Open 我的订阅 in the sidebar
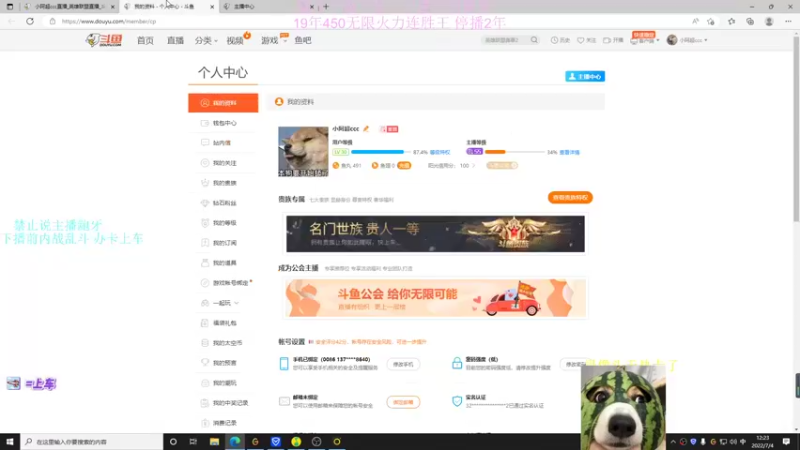 pyautogui.click(x=223, y=243)
